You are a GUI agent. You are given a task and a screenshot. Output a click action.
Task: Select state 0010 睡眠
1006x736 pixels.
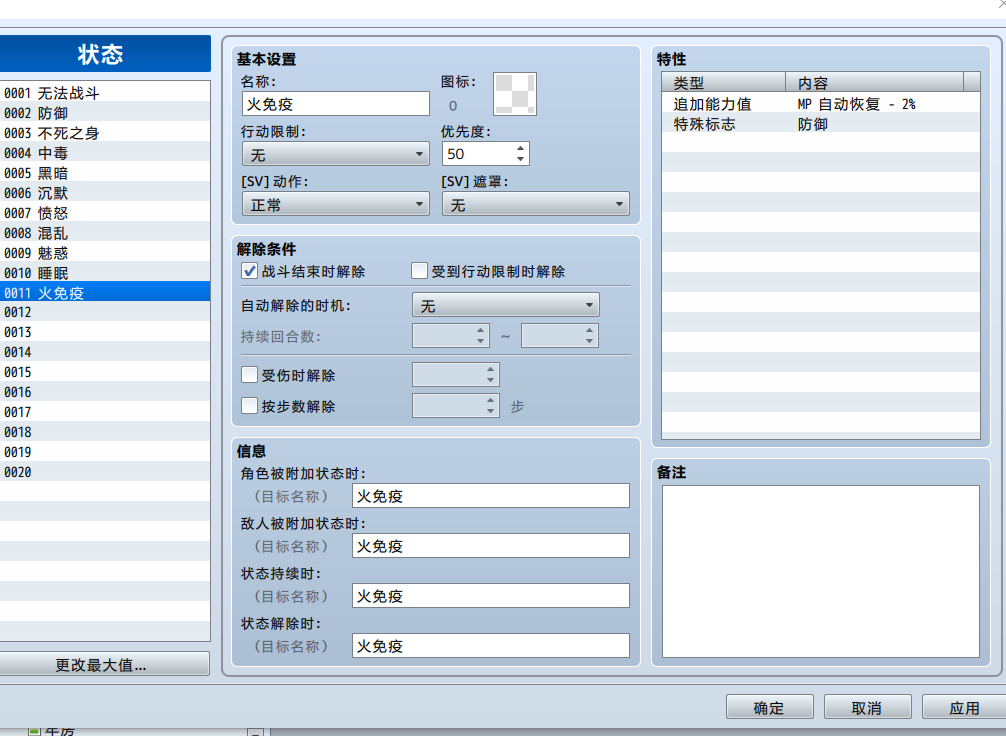pos(105,273)
